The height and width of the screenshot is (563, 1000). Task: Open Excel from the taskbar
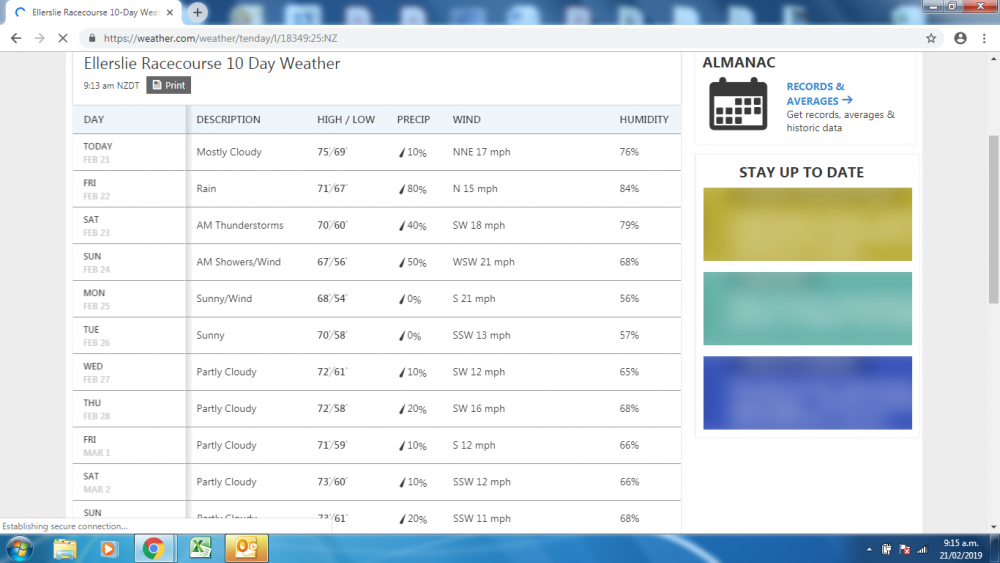click(200, 548)
